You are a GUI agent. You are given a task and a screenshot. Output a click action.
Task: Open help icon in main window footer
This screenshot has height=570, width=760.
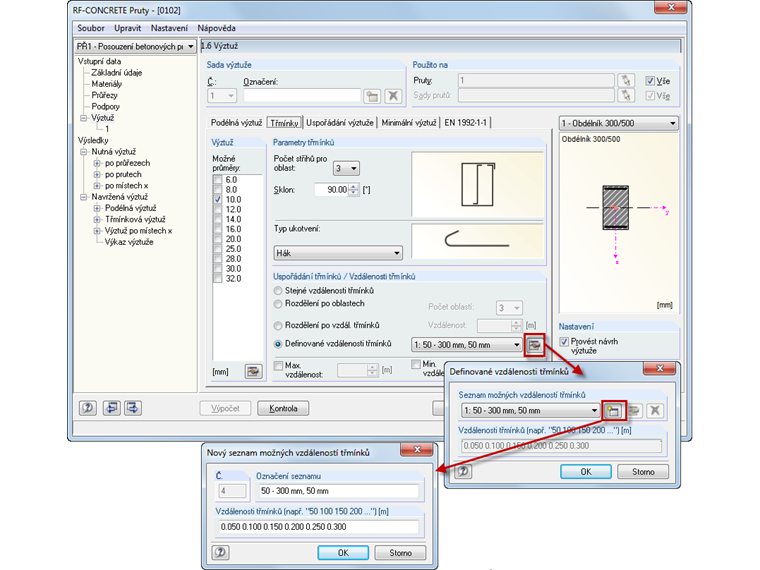(x=88, y=408)
